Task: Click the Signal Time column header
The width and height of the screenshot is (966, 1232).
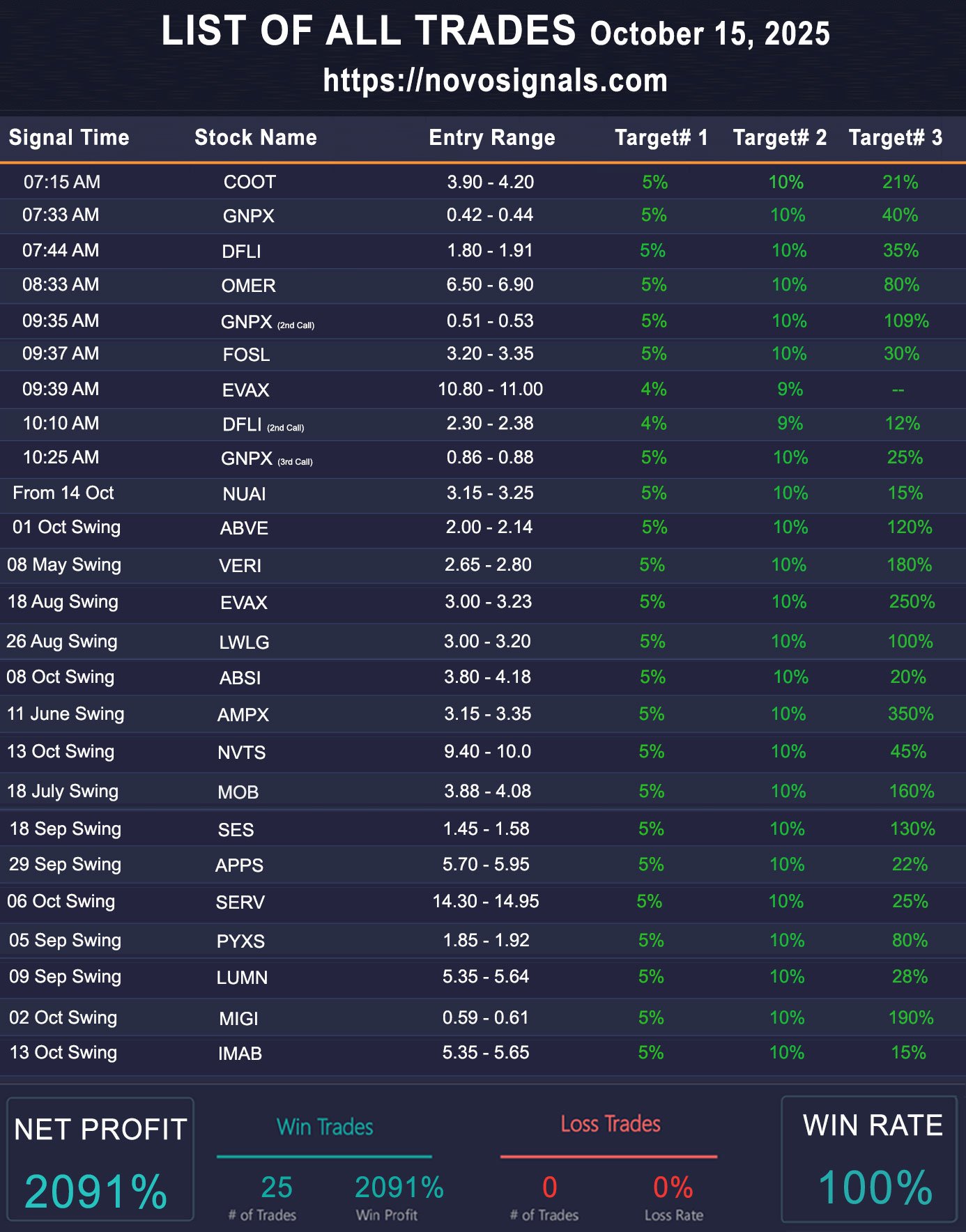Action: (69, 137)
